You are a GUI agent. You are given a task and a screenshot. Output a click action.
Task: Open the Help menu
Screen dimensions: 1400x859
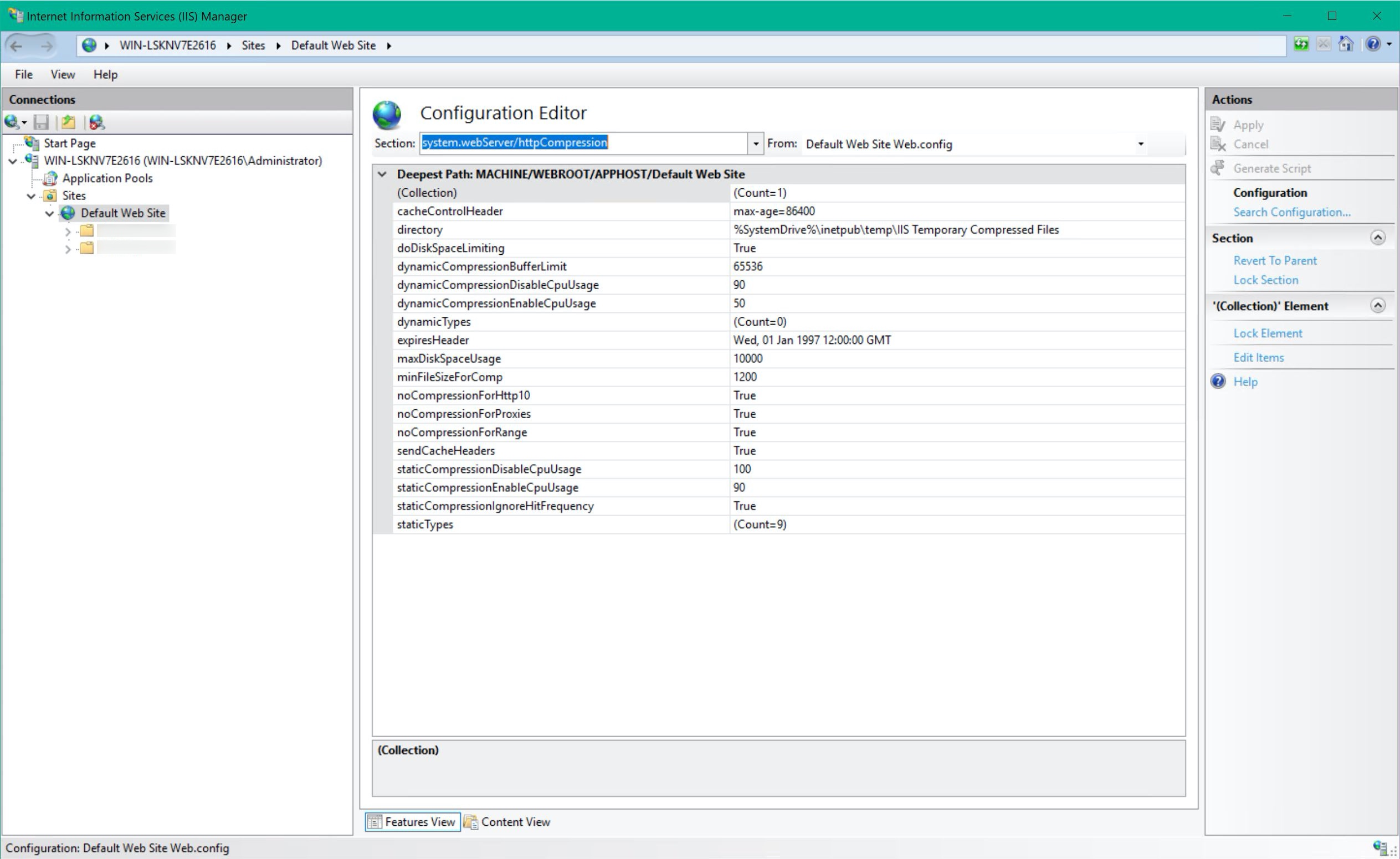click(105, 74)
